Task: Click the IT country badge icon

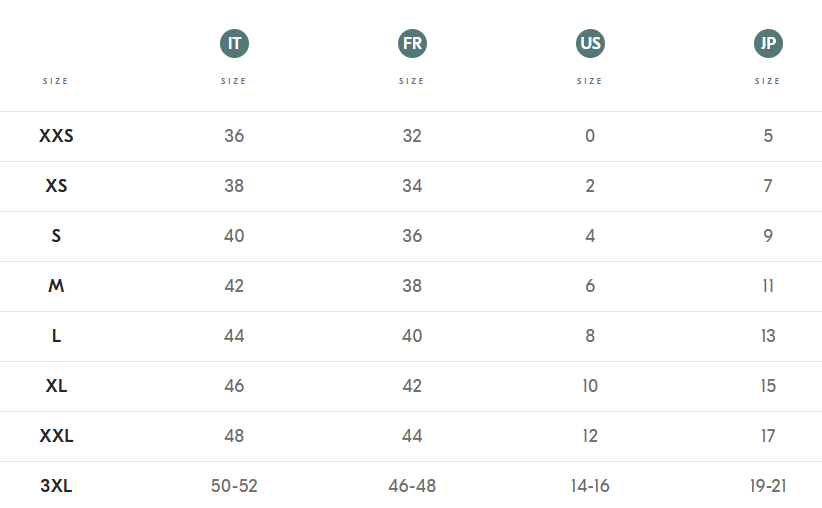Action: coord(234,44)
